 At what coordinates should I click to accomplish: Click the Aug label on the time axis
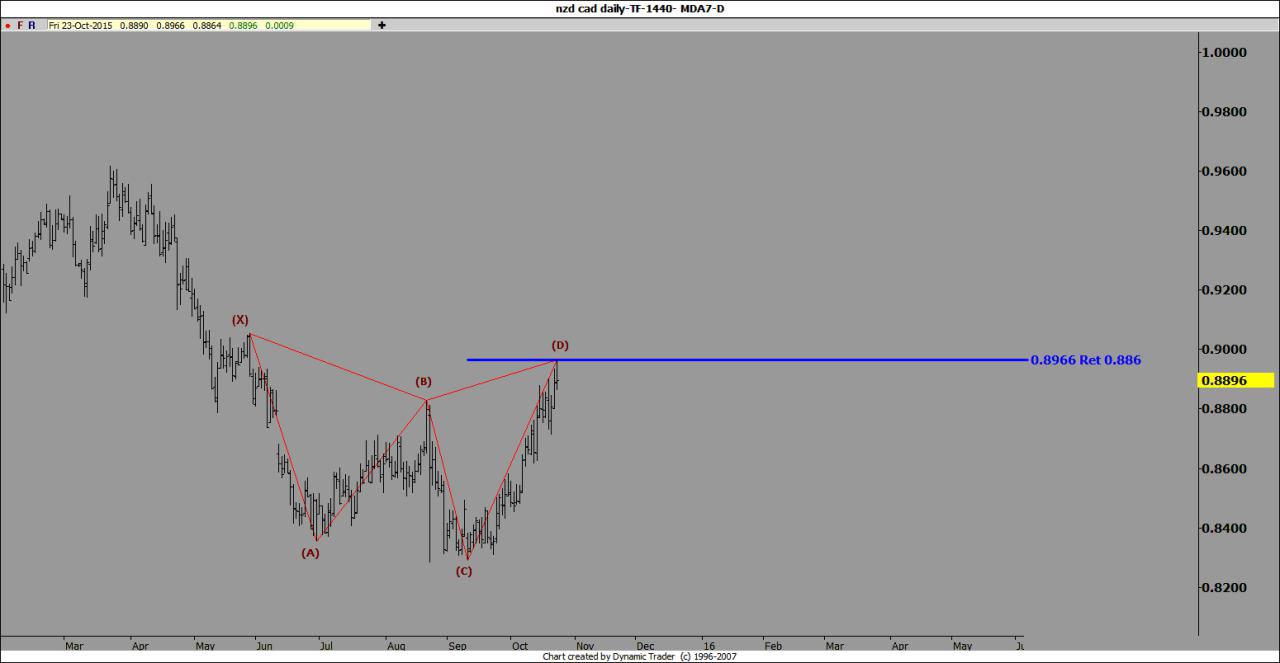tap(396, 646)
